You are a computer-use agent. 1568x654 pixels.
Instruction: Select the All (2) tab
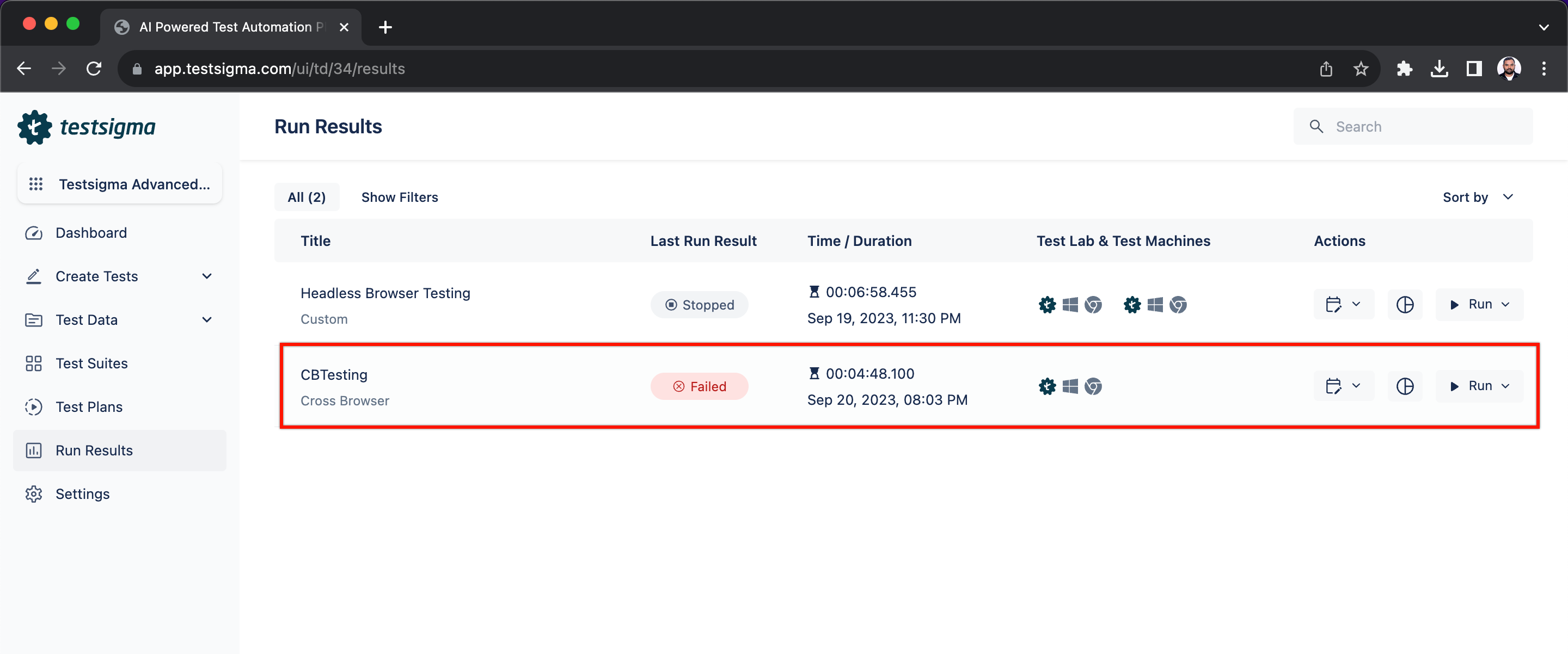[x=307, y=197]
